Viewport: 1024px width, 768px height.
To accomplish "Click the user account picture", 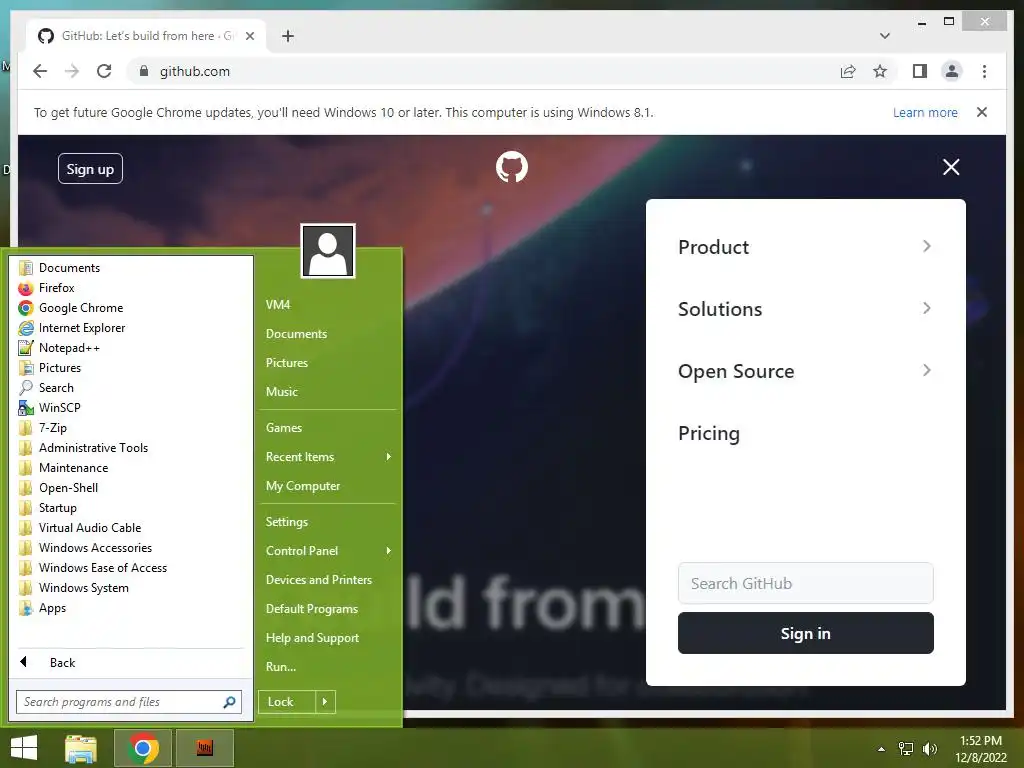I will (x=328, y=251).
